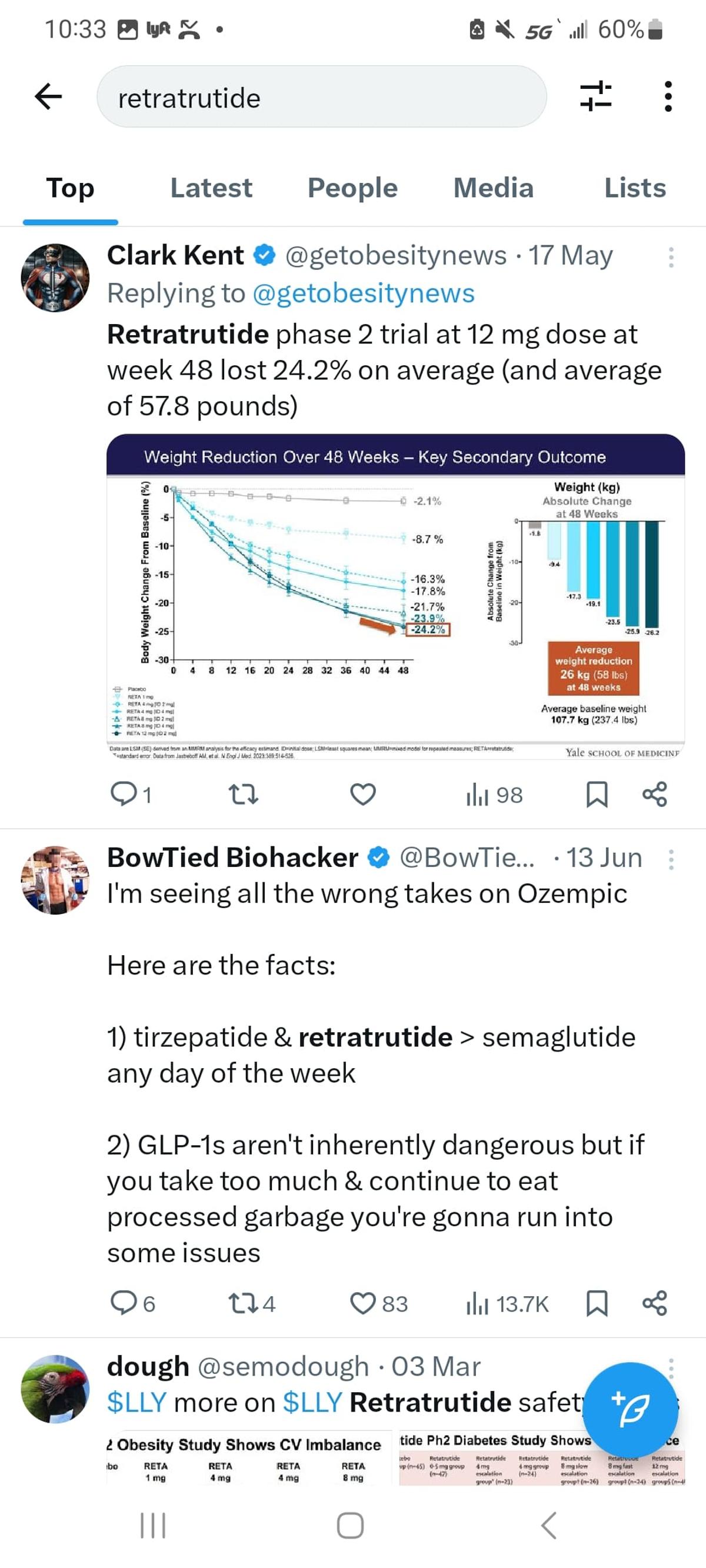
Task: Open the Media tab
Action: tap(493, 188)
